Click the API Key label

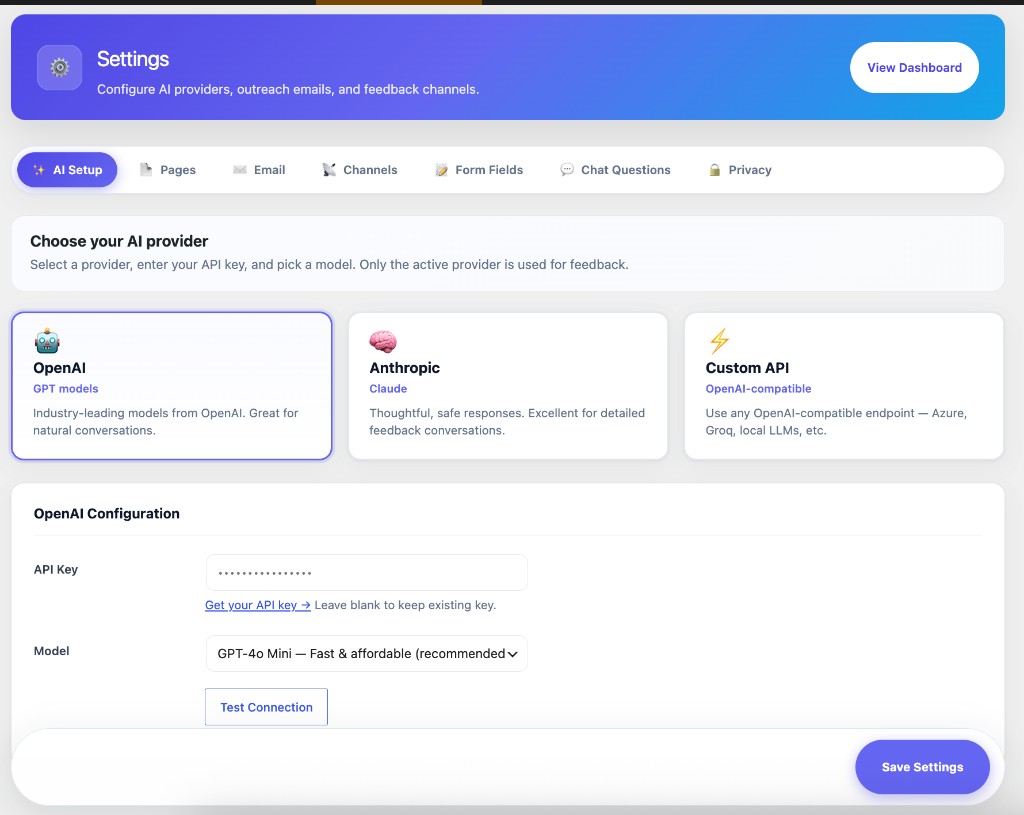pyautogui.click(x=56, y=569)
